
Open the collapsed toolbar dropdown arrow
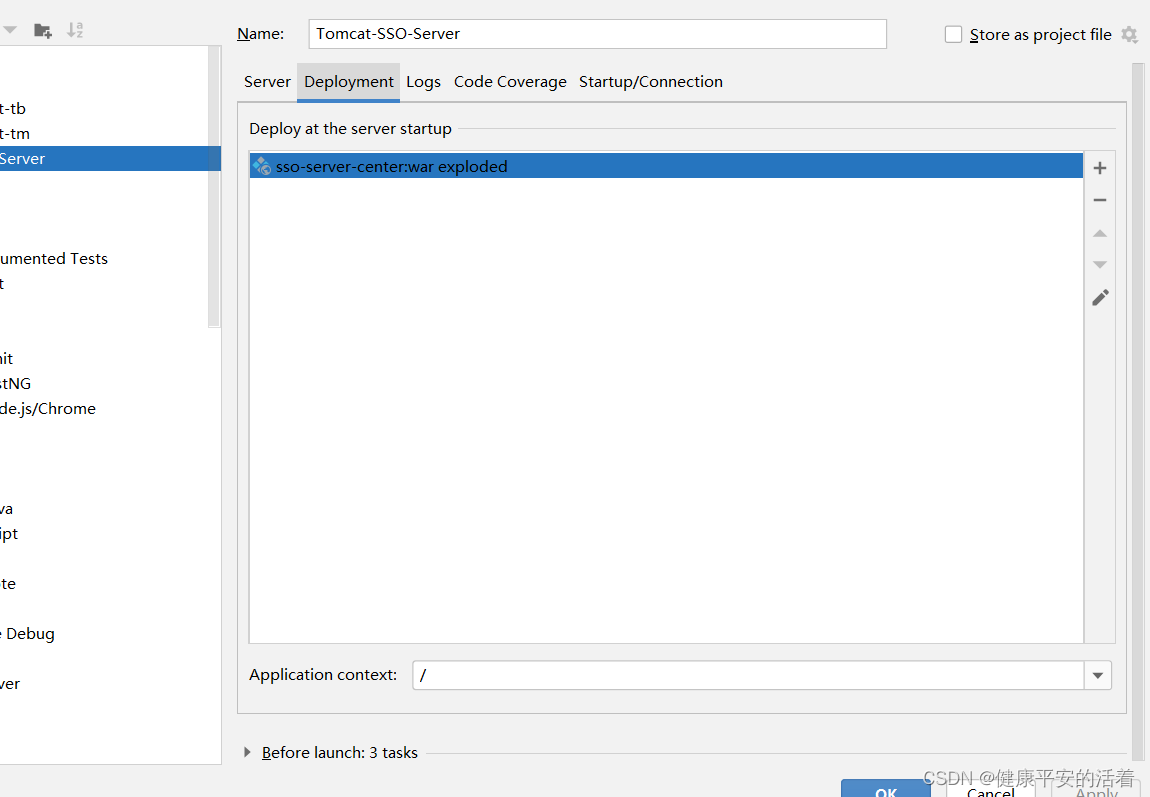[8, 29]
